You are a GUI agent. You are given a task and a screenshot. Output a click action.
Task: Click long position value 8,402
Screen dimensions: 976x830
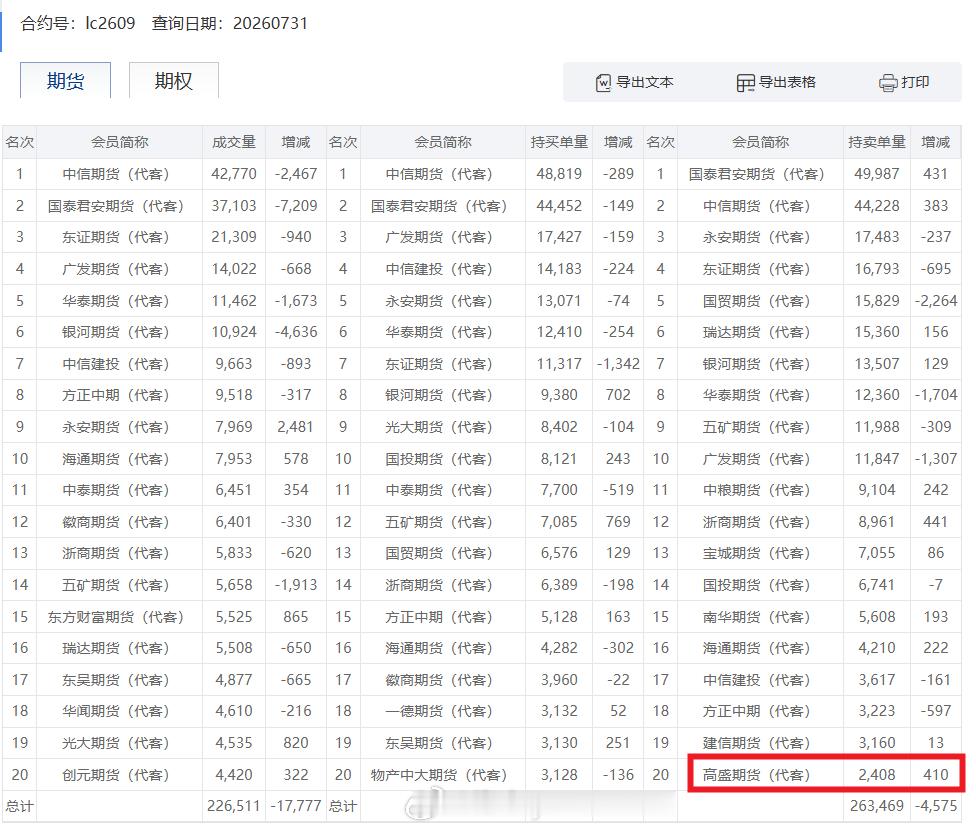(x=559, y=427)
